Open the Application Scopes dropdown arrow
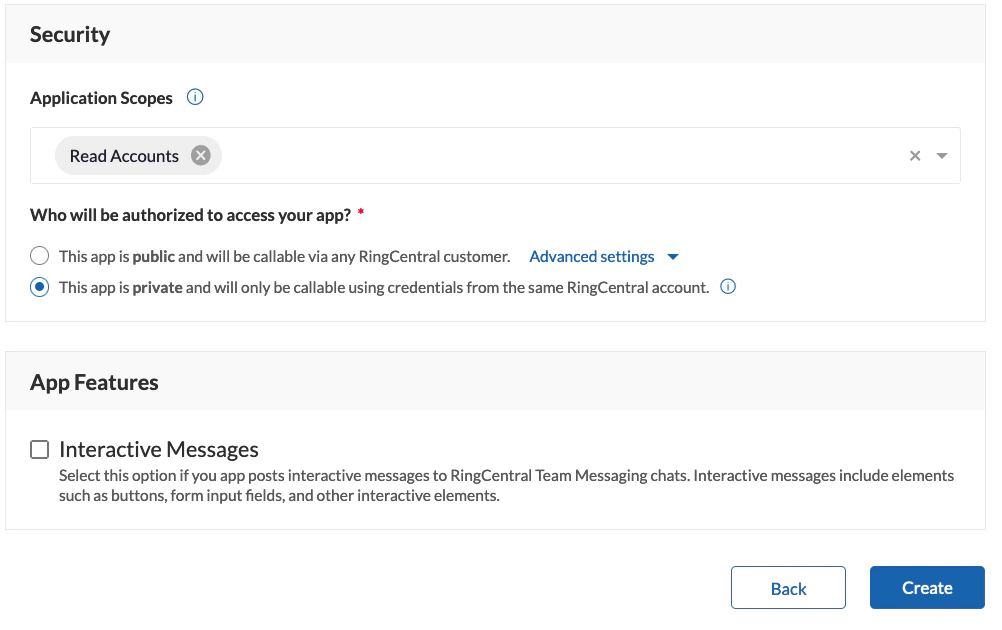Image resolution: width=1002 pixels, height=630 pixels. coord(942,156)
